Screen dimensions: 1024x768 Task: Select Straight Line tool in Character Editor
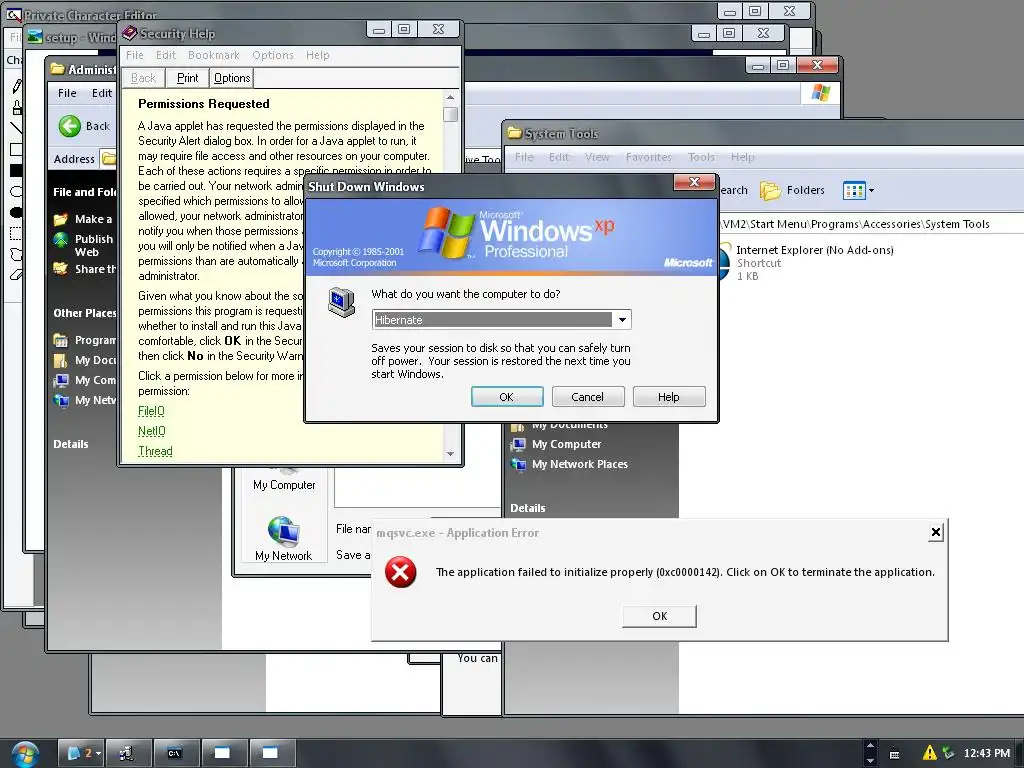click(x=16, y=128)
